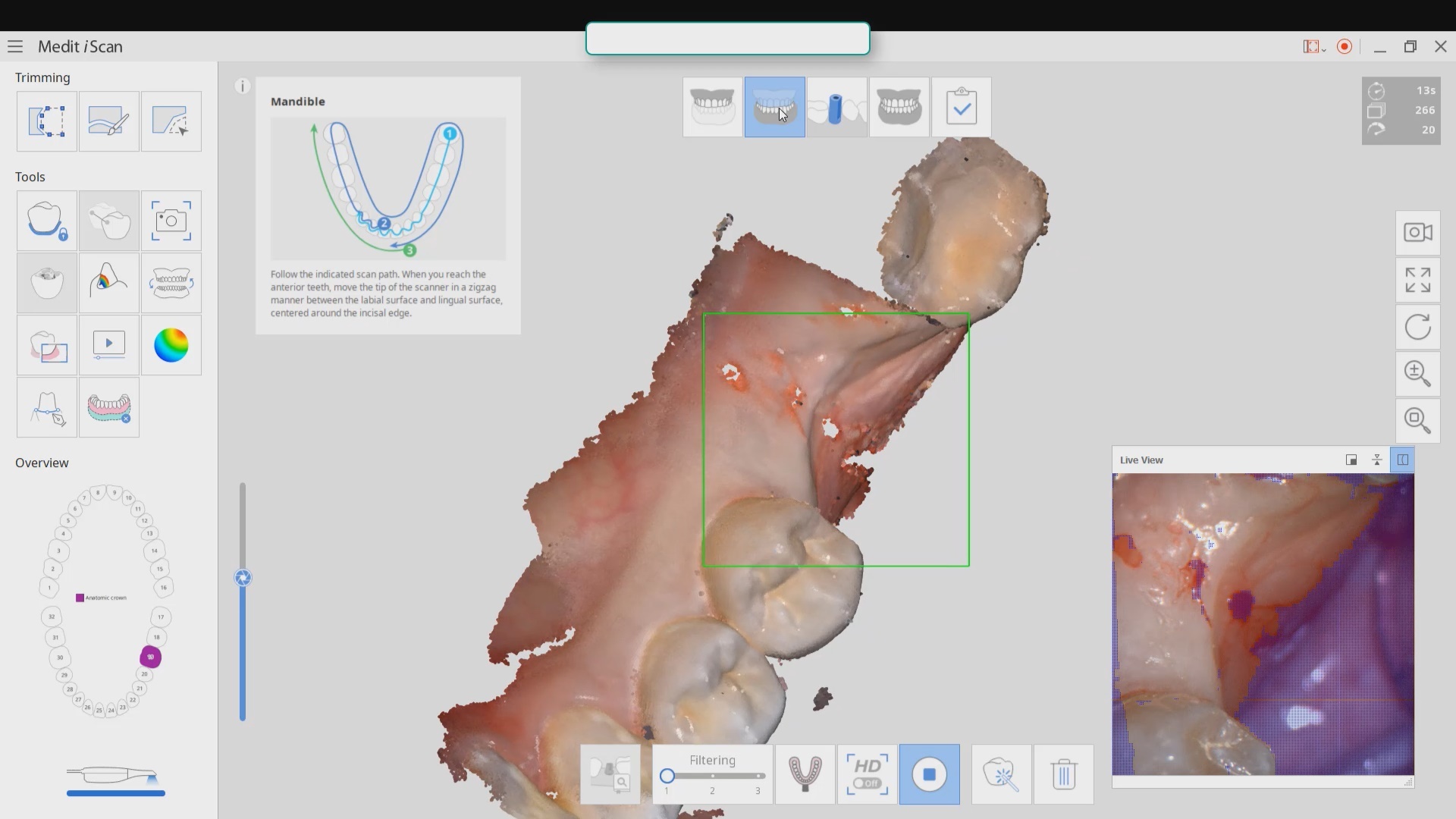Viewport: 1456px width, 819px height.
Task: Open the hamburger main menu
Action: (15, 46)
